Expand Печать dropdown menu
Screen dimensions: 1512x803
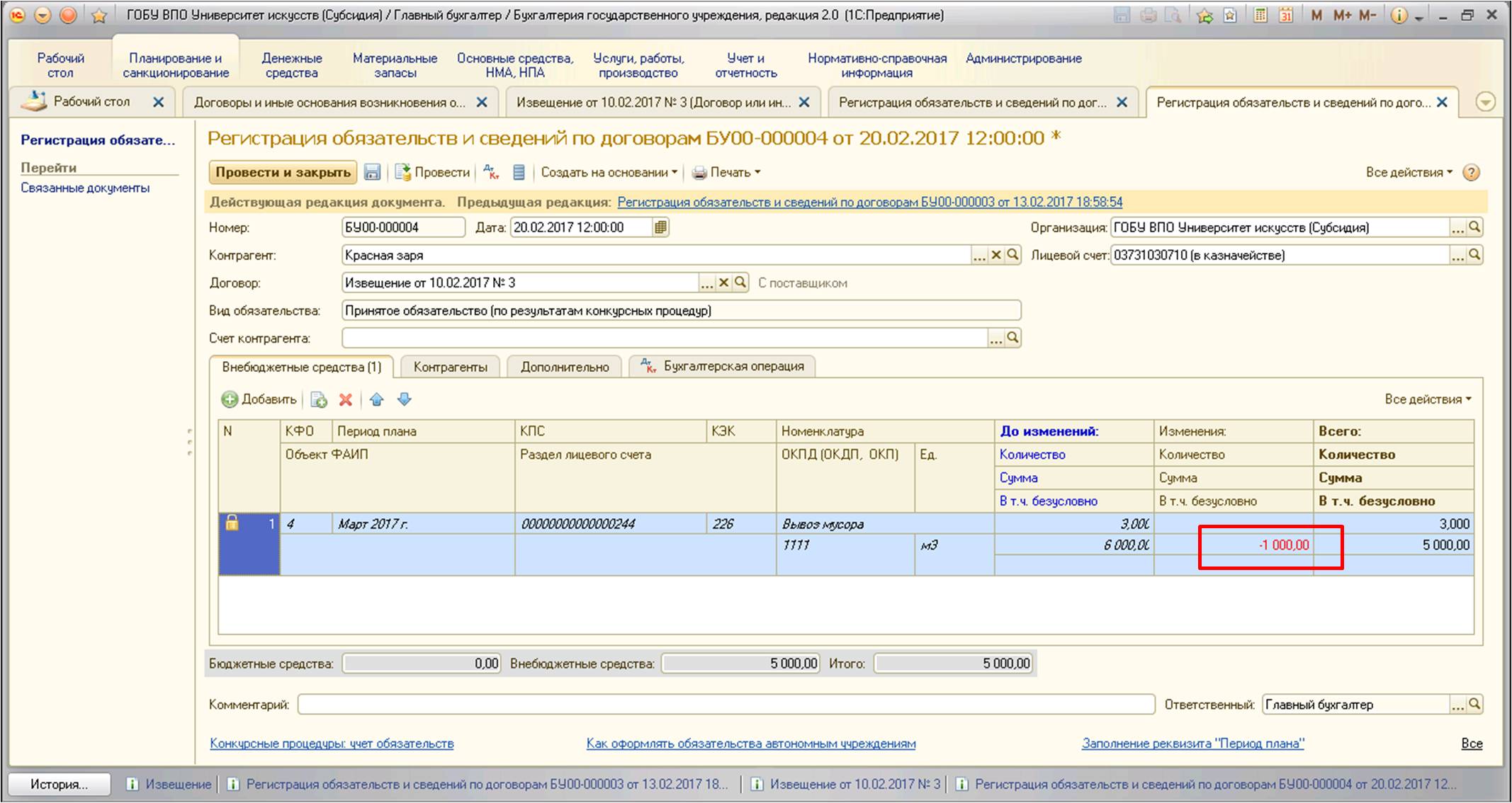[726, 172]
